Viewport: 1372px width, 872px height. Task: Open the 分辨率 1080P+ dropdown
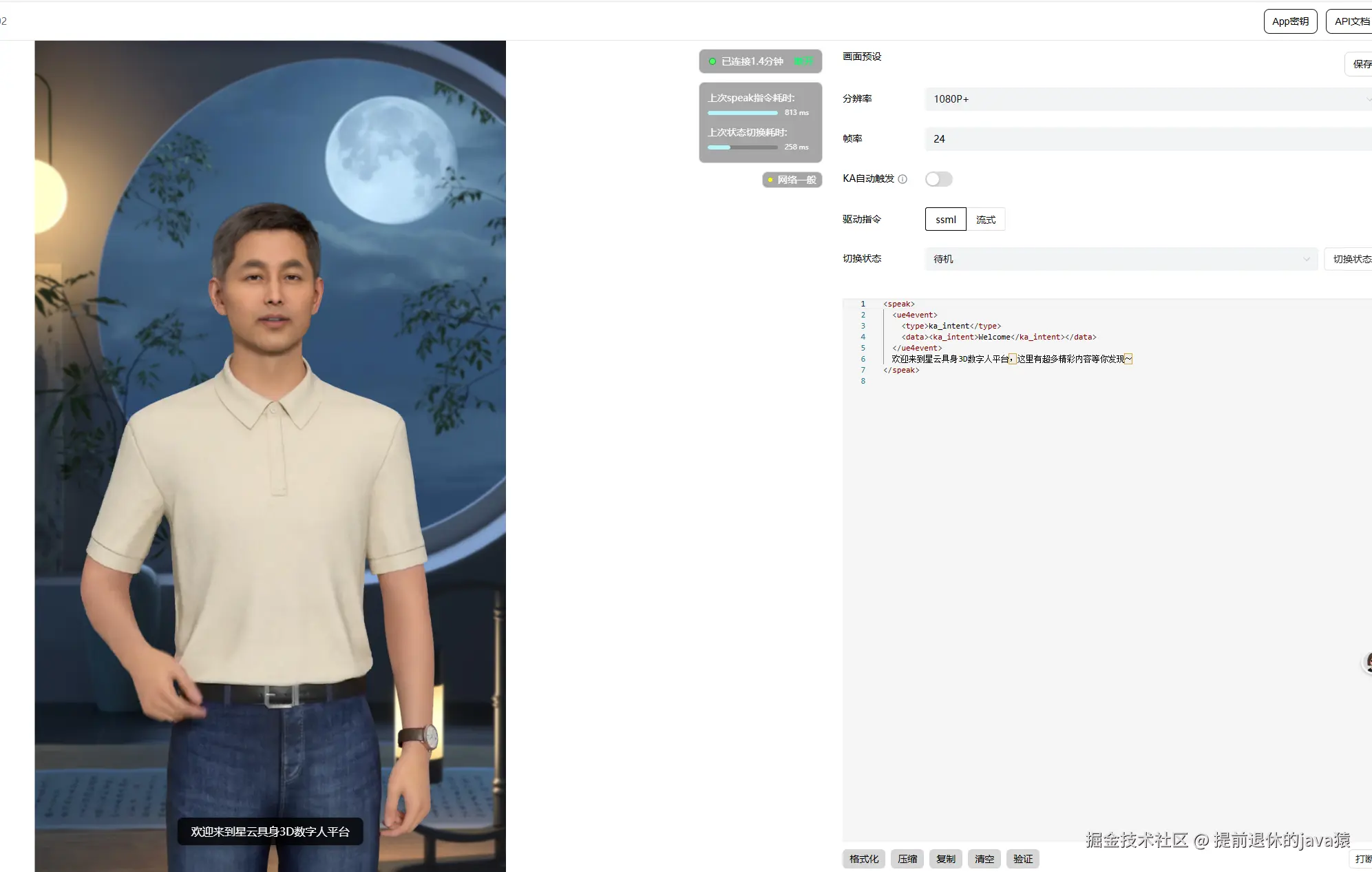point(1146,99)
